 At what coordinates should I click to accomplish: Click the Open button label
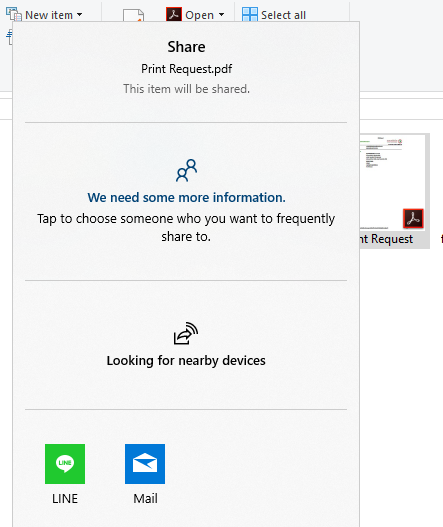pos(199,15)
